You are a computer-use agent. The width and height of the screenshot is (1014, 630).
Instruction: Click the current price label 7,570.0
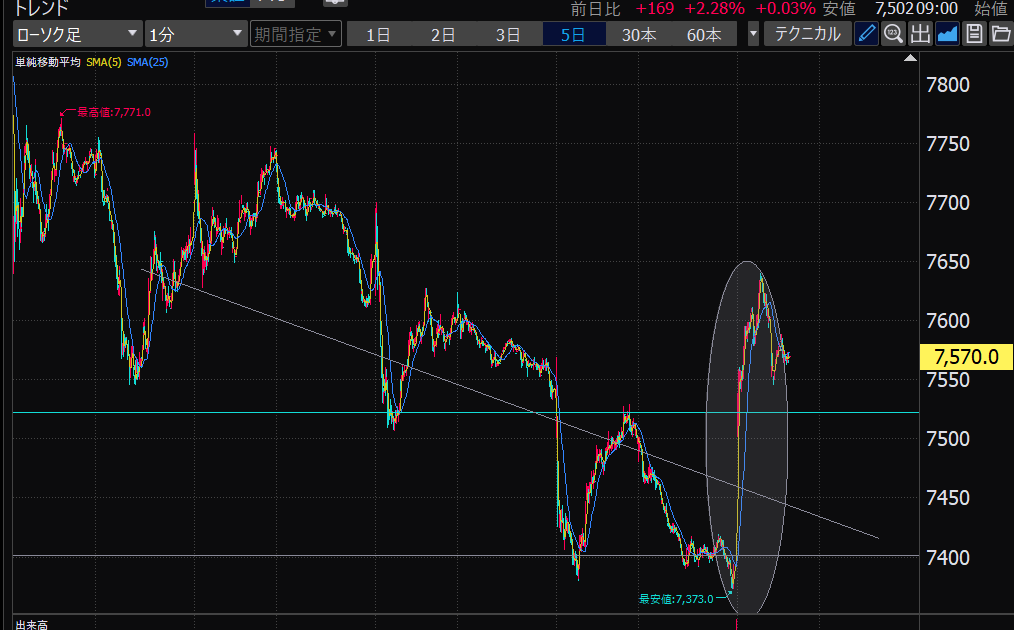point(965,357)
